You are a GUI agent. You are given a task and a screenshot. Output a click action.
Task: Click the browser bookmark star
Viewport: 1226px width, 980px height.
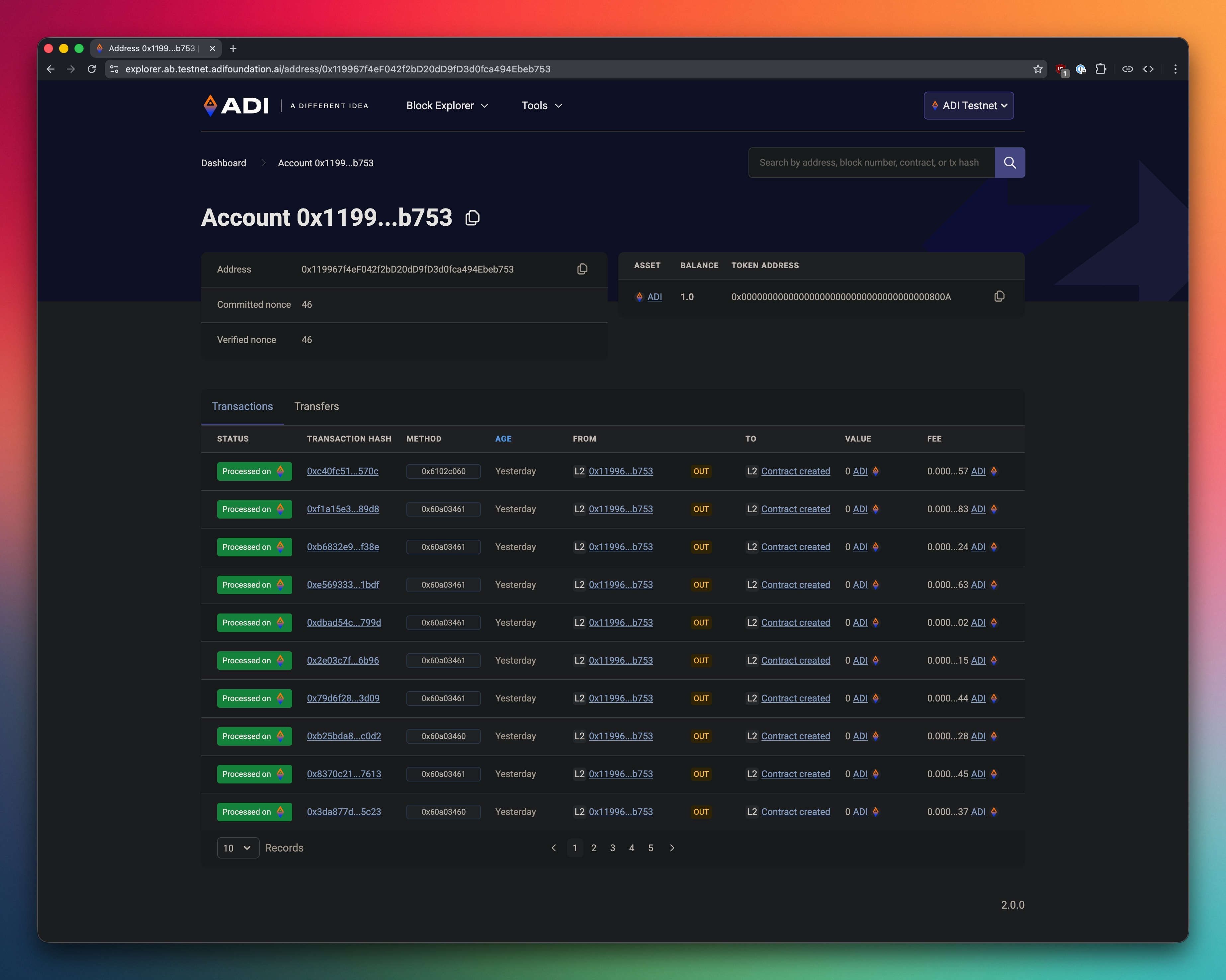pyautogui.click(x=1038, y=69)
